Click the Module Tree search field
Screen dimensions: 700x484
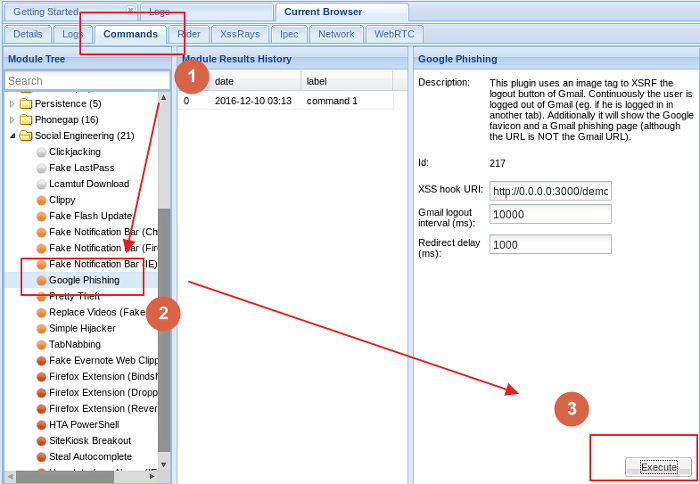87,81
